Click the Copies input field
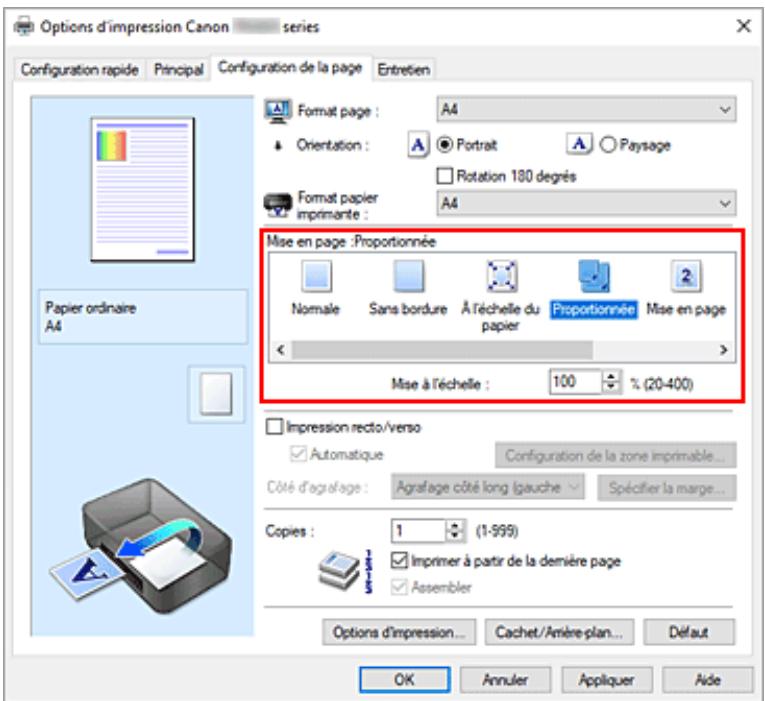 coord(419,530)
